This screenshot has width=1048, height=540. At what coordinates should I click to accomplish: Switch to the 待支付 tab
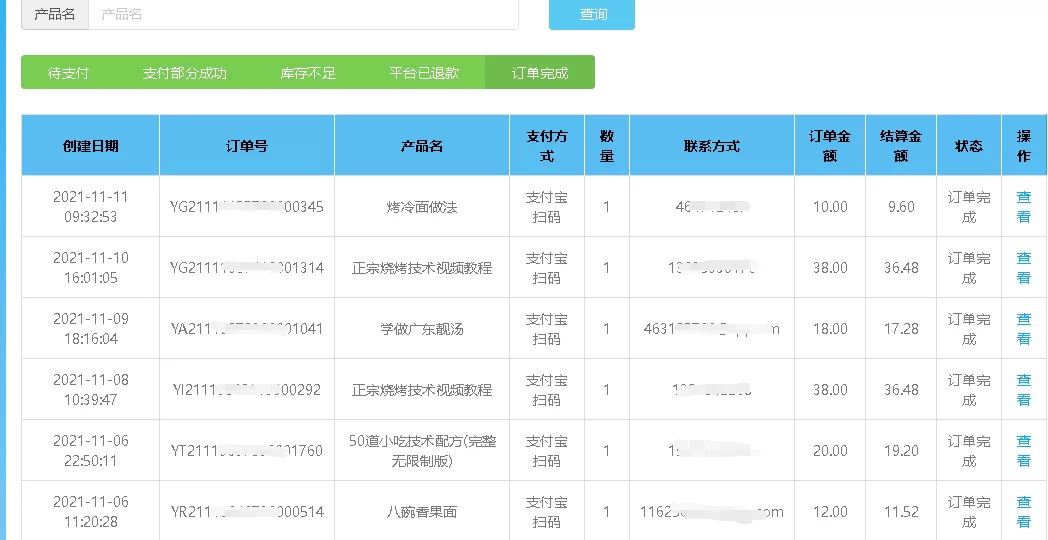pyautogui.click(x=68, y=73)
